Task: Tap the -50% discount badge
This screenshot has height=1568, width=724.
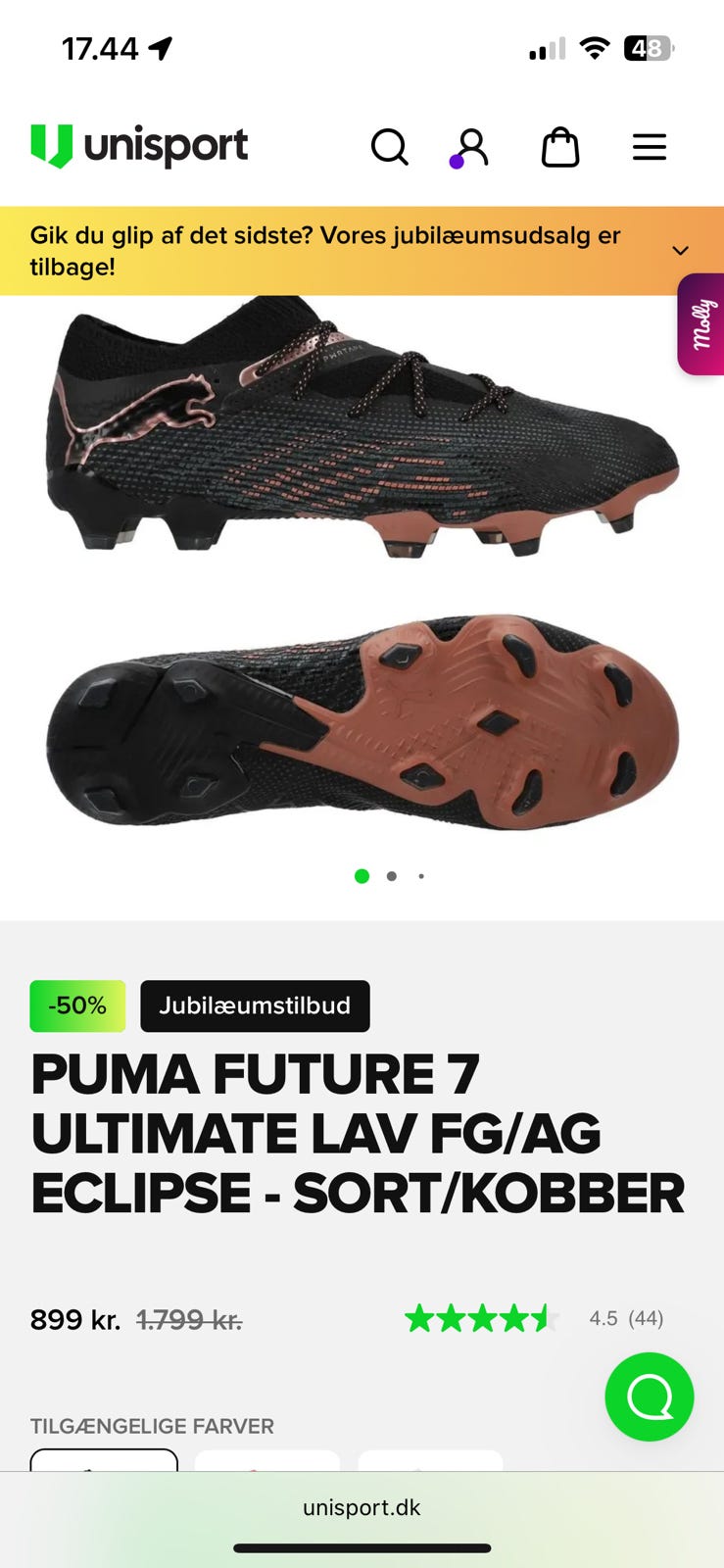Action: [x=77, y=1005]
